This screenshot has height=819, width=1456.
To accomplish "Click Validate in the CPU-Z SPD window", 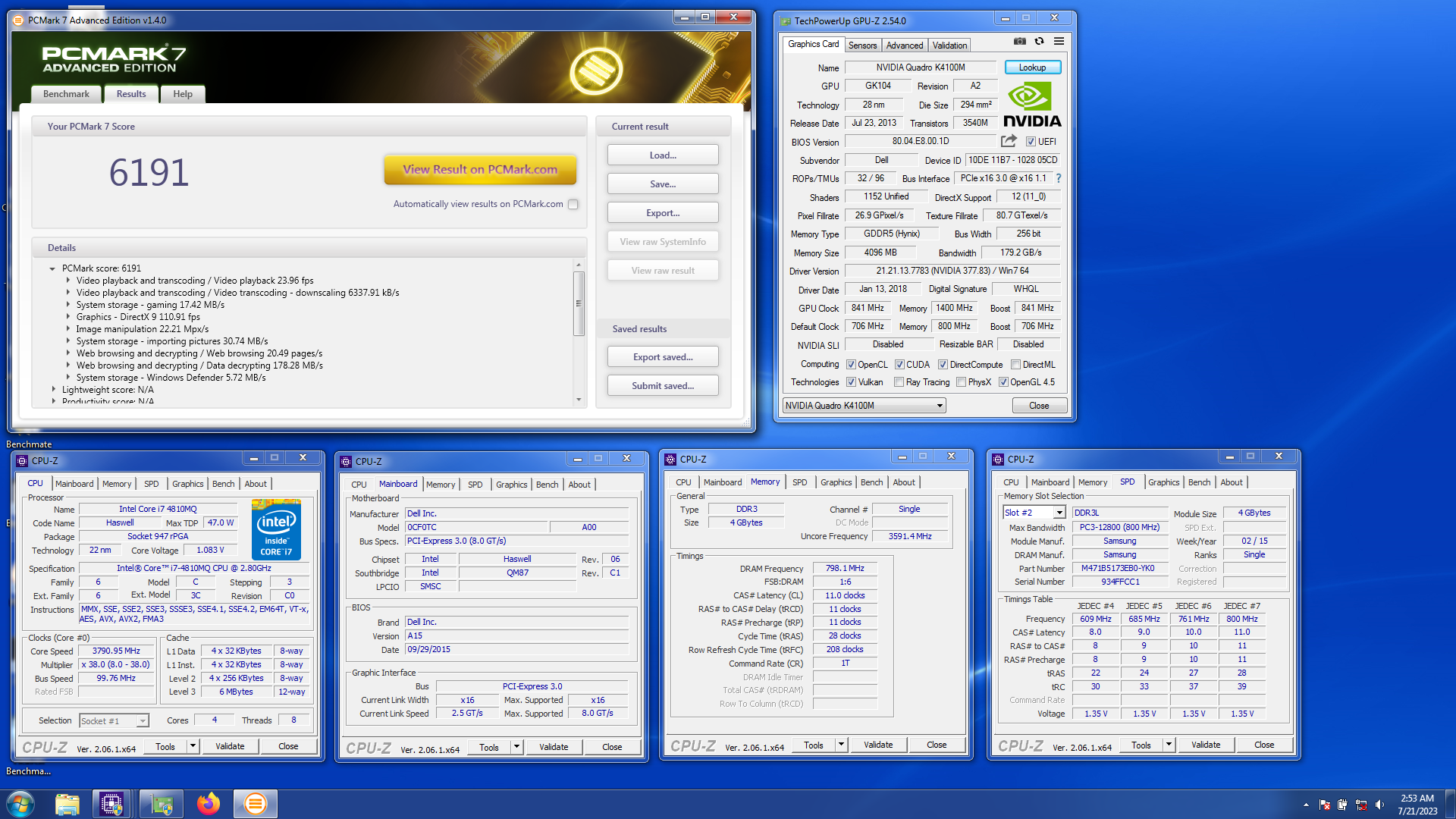I will [x=1206, y=745].
